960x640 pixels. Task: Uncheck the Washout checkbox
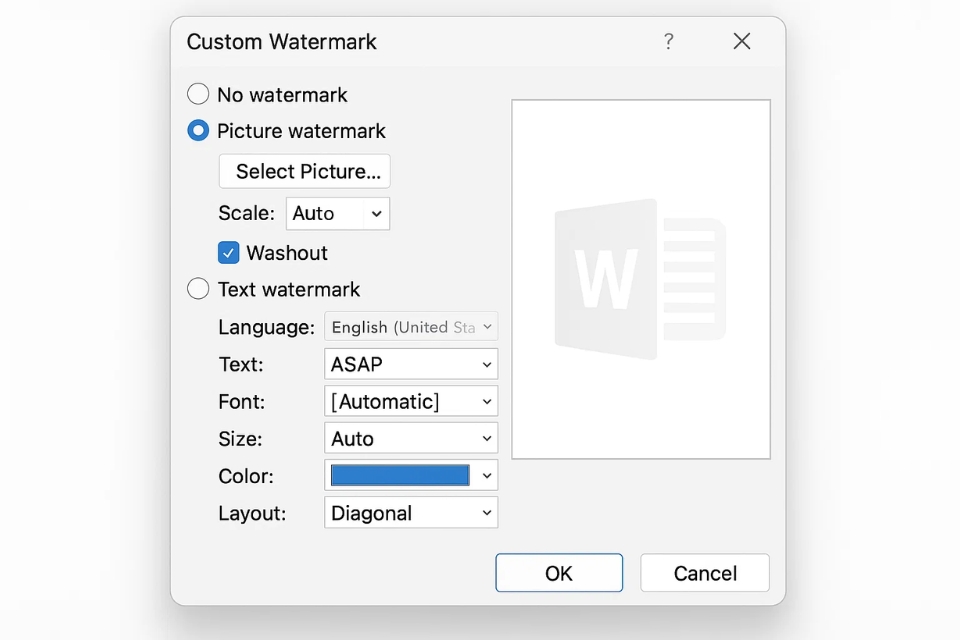pos(229,253)
